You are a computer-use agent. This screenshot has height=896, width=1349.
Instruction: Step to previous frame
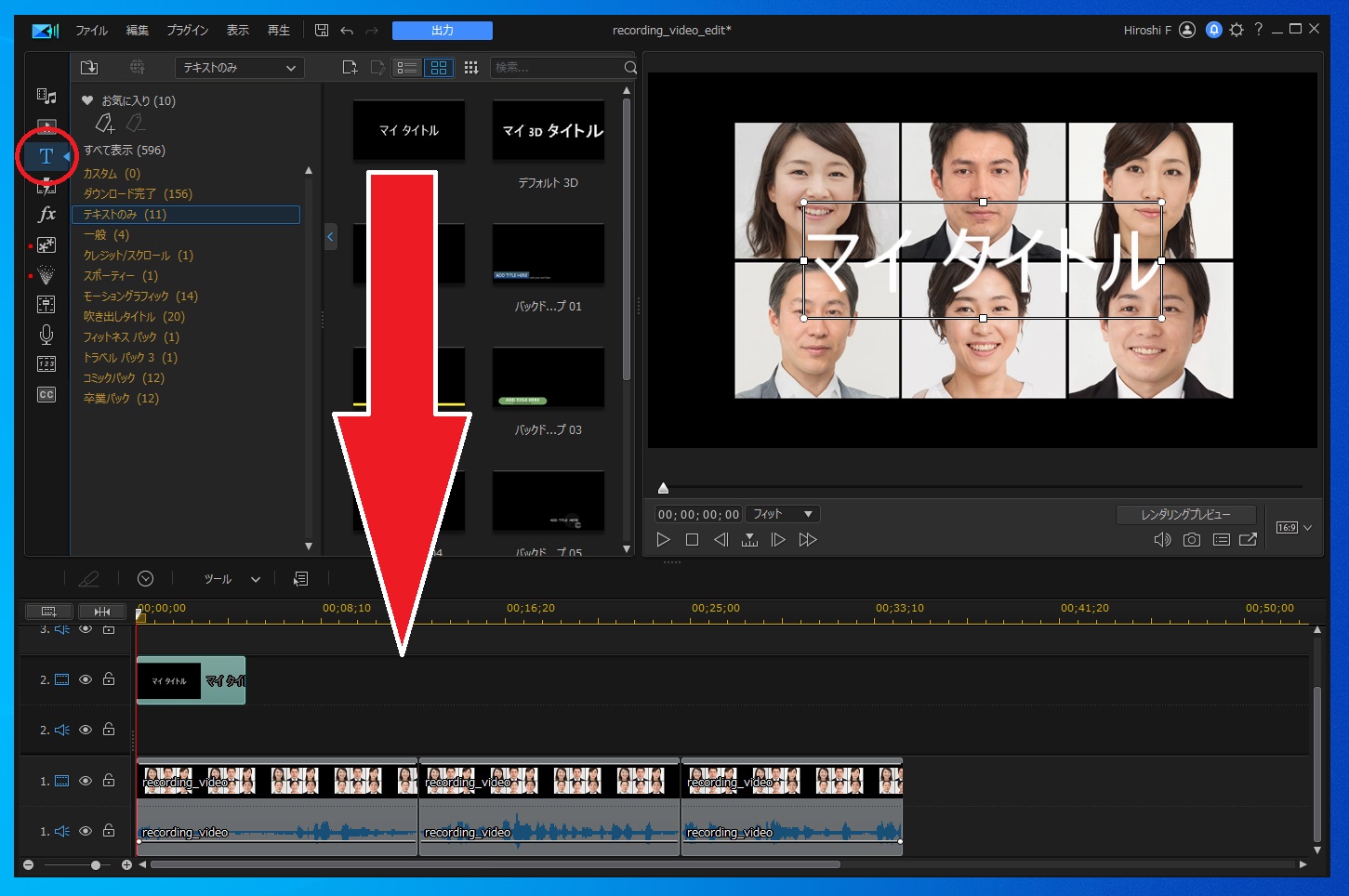[721, 539]
